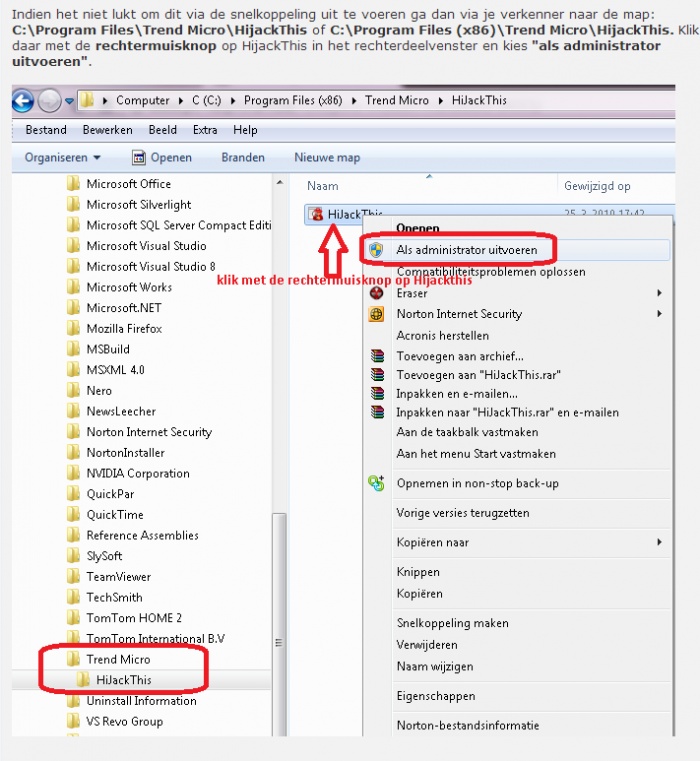Screen dimensions: 700x761
Task: Expand the arrow after Computer breadcrumb
Action: tap(181, 101)
